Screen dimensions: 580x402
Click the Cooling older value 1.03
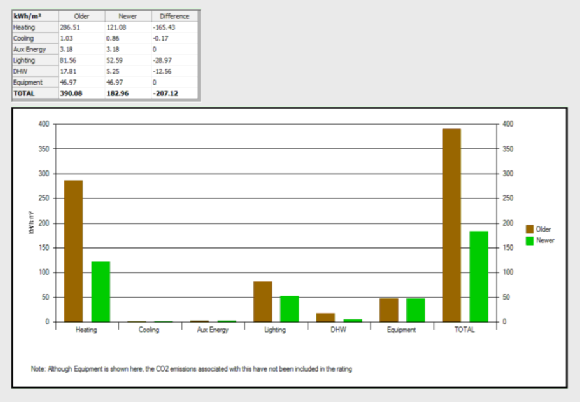click(67, 38)
